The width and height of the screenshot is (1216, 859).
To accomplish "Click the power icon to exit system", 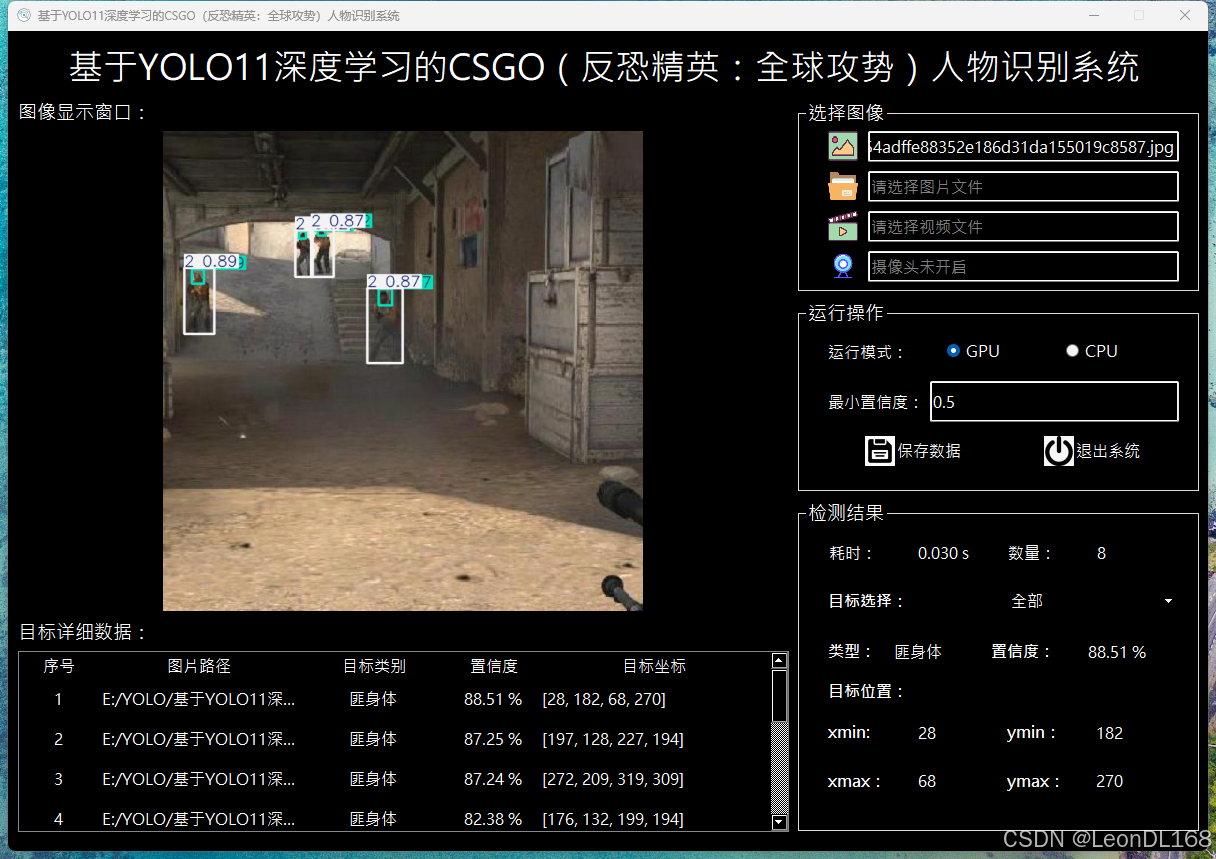I will pos(1058,451).
